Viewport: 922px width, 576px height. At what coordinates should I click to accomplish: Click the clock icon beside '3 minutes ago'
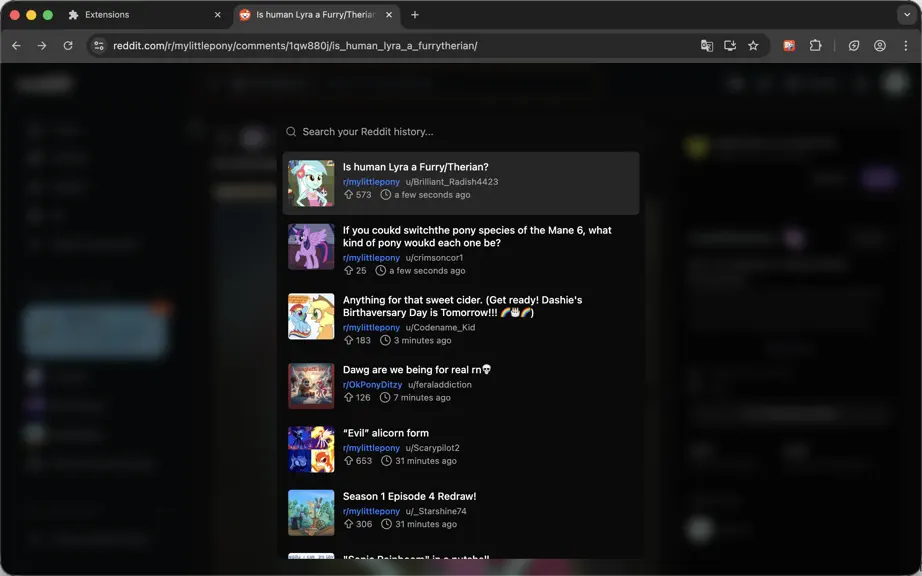[x=385, y=340]
